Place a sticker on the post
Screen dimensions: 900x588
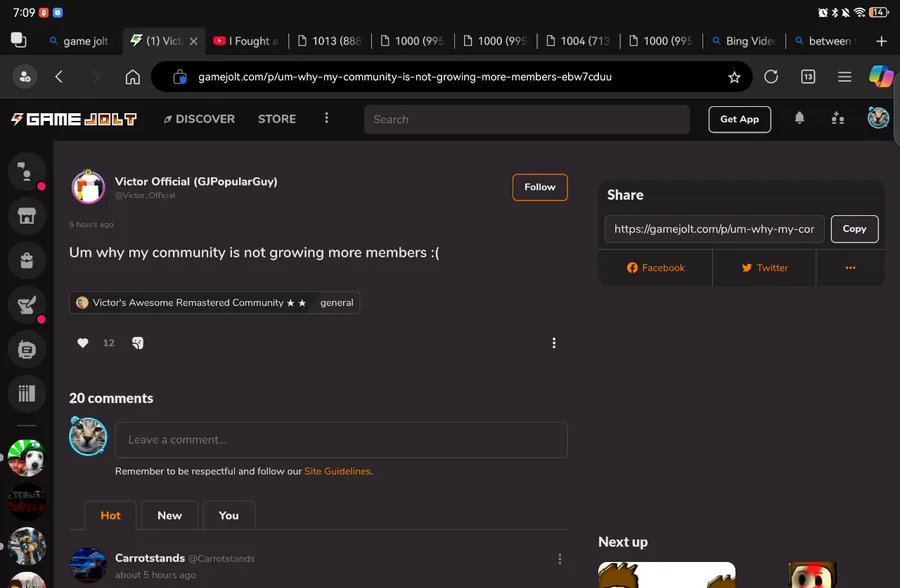(138, 343)
